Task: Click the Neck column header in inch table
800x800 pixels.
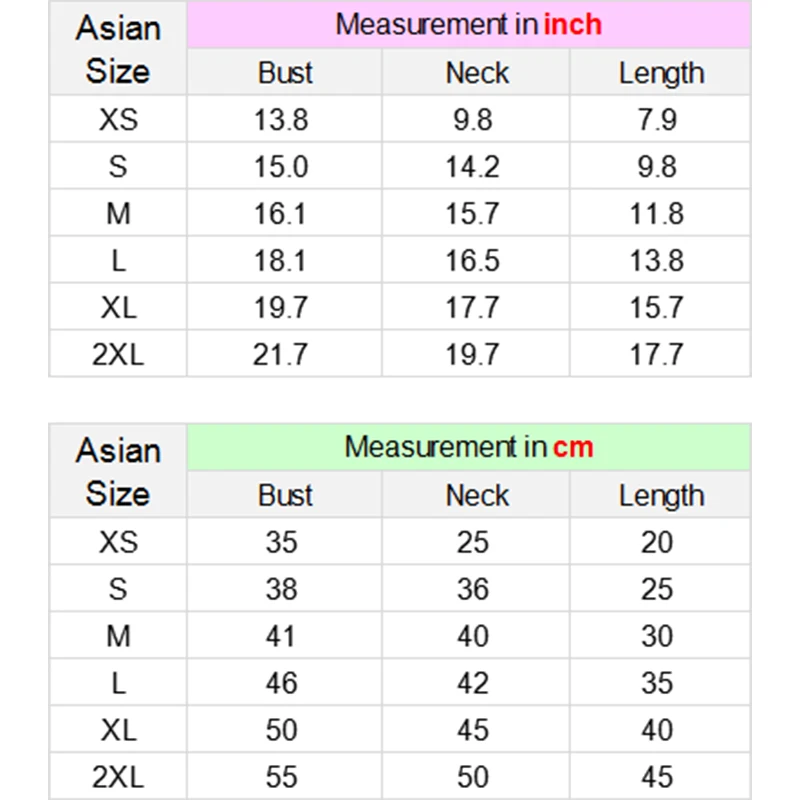Action: 476,73
